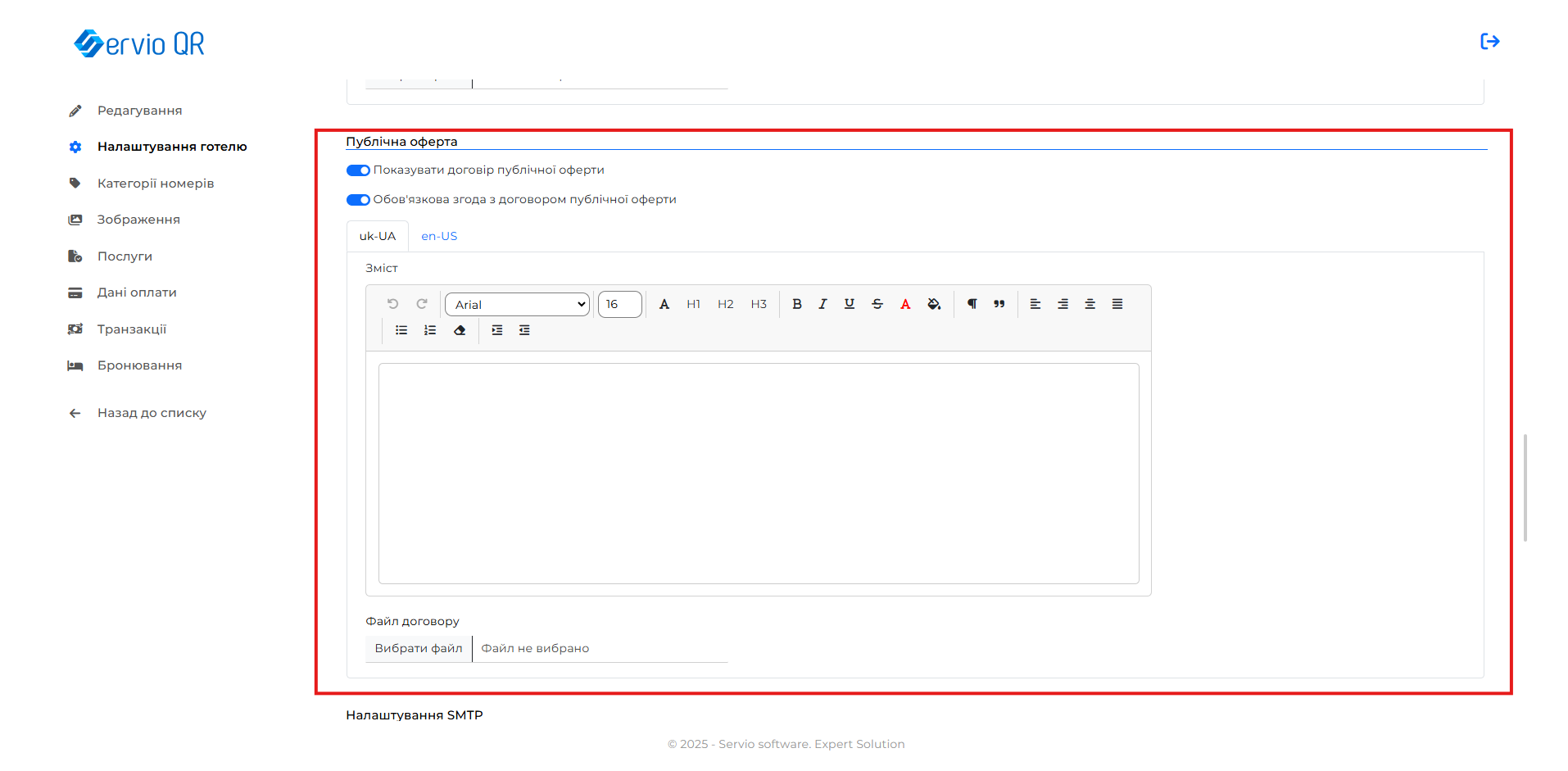The image size is (1568, 771).
Task: Click the font size field showing 16
Action: (x=619, y=304)
